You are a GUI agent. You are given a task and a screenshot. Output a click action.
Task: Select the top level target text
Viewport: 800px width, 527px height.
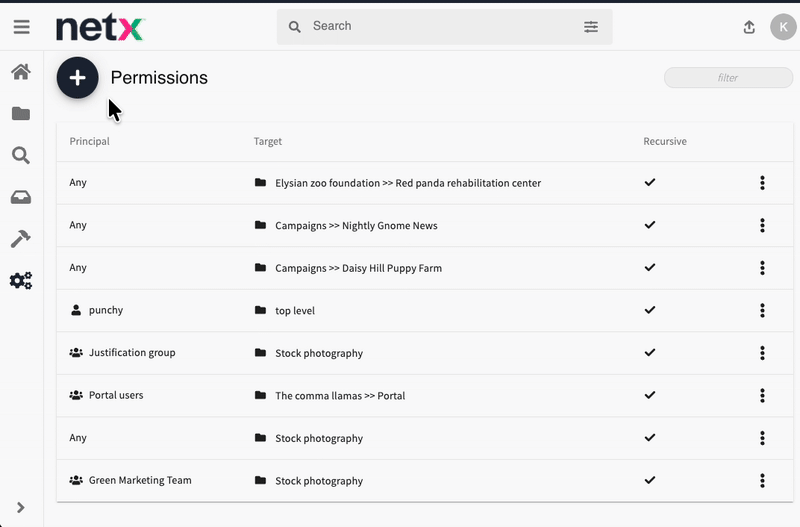(295, 311)
